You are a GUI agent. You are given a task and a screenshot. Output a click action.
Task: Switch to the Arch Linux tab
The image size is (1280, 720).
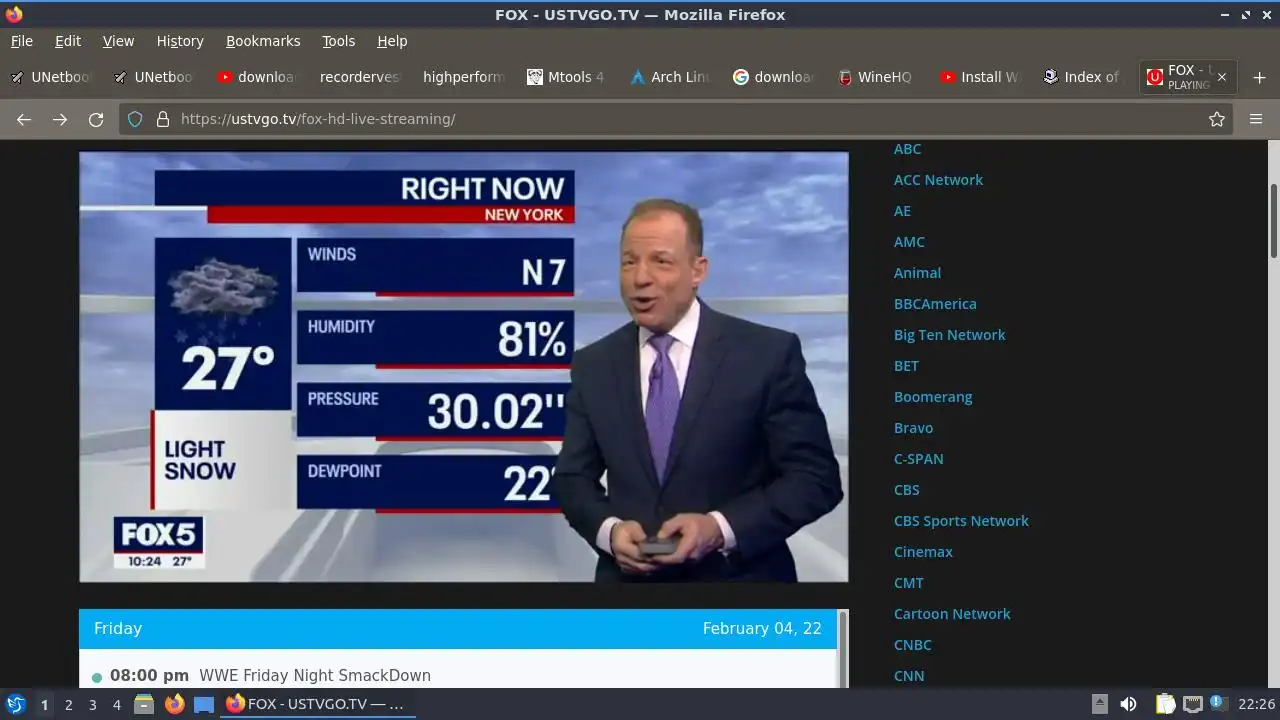[669, 77]
